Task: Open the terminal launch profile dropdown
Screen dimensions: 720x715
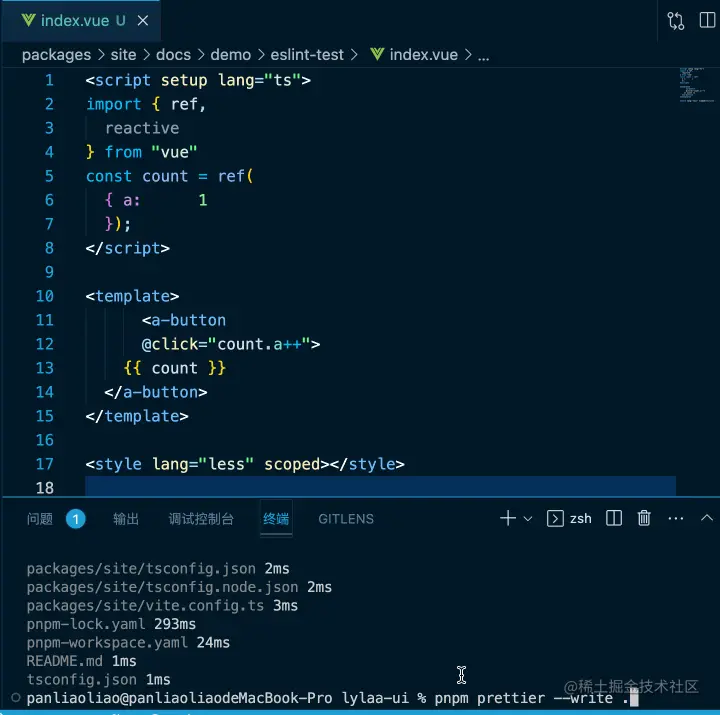Action: (x=528, y=519)
